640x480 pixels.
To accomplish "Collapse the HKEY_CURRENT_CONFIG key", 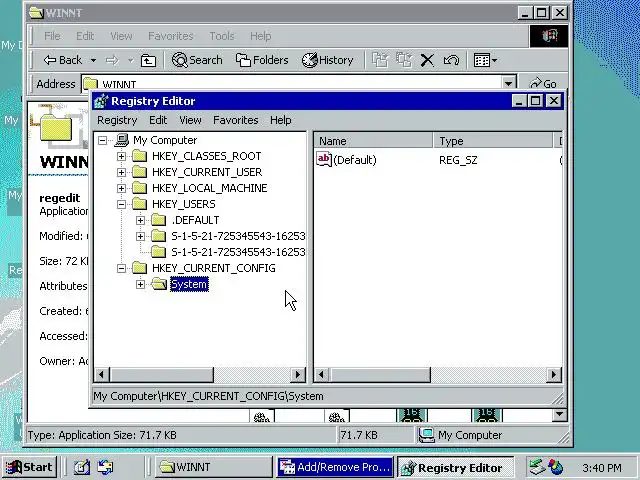I will click(121, 268).
